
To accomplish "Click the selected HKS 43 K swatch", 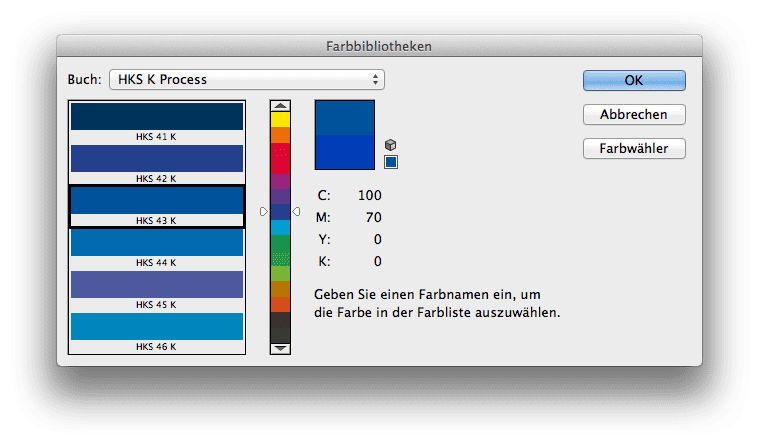I will pyautogui.click(x=157, y=206).
